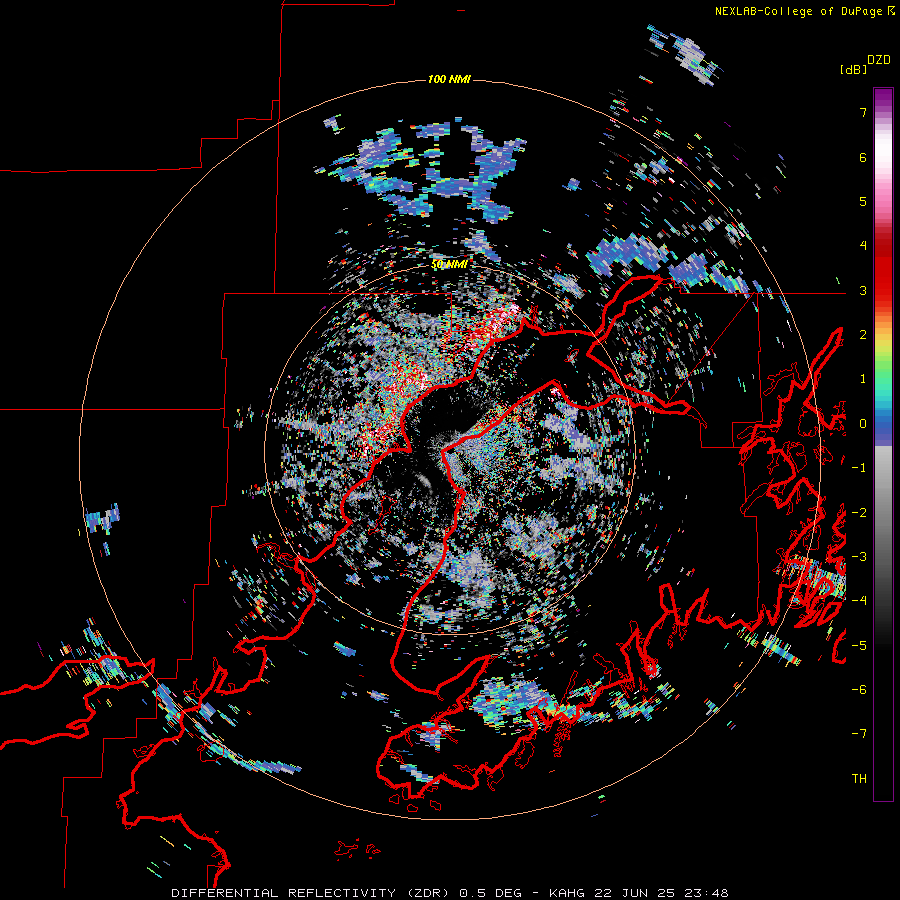Select the 100 NMI range ring label

click(449, 79)
